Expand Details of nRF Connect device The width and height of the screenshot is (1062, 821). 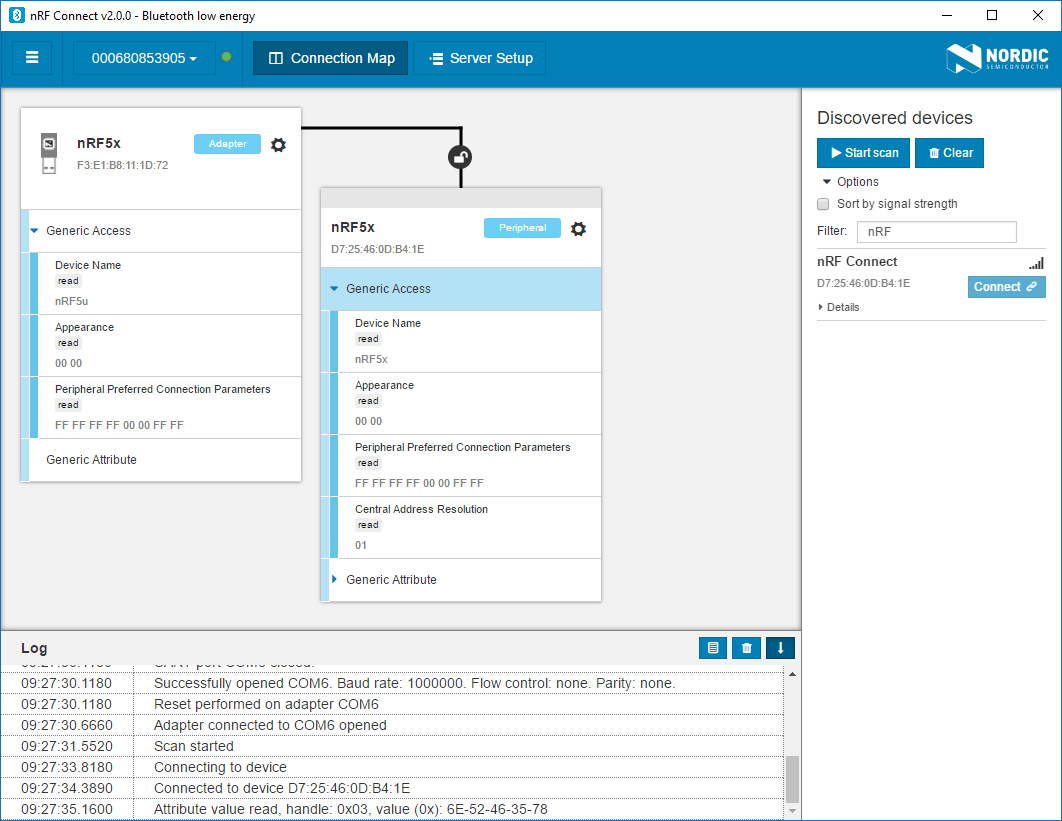pyautogui.click(x=839, y=308)
